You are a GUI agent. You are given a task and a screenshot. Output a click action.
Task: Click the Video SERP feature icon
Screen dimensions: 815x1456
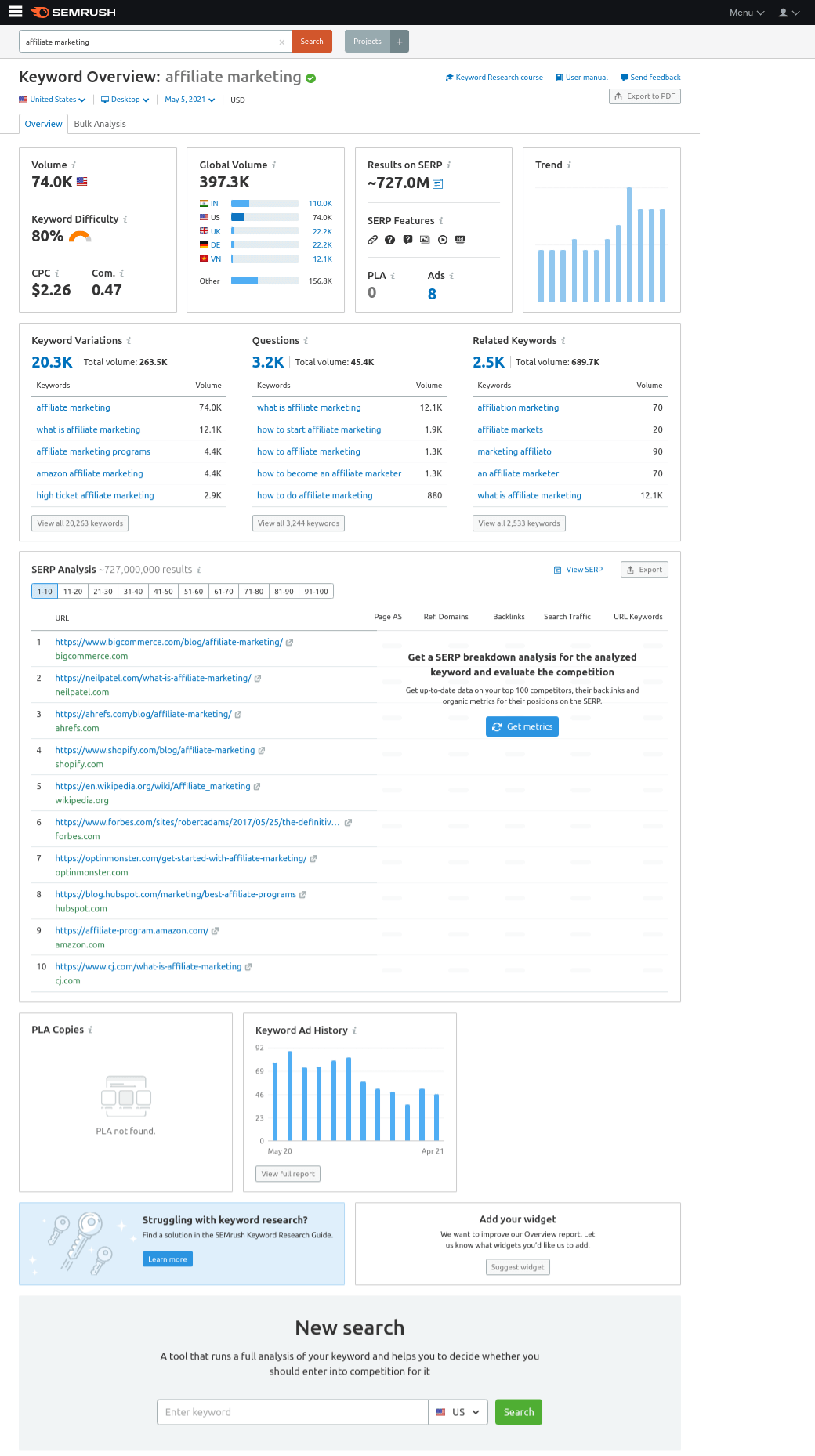pos(443,240)
